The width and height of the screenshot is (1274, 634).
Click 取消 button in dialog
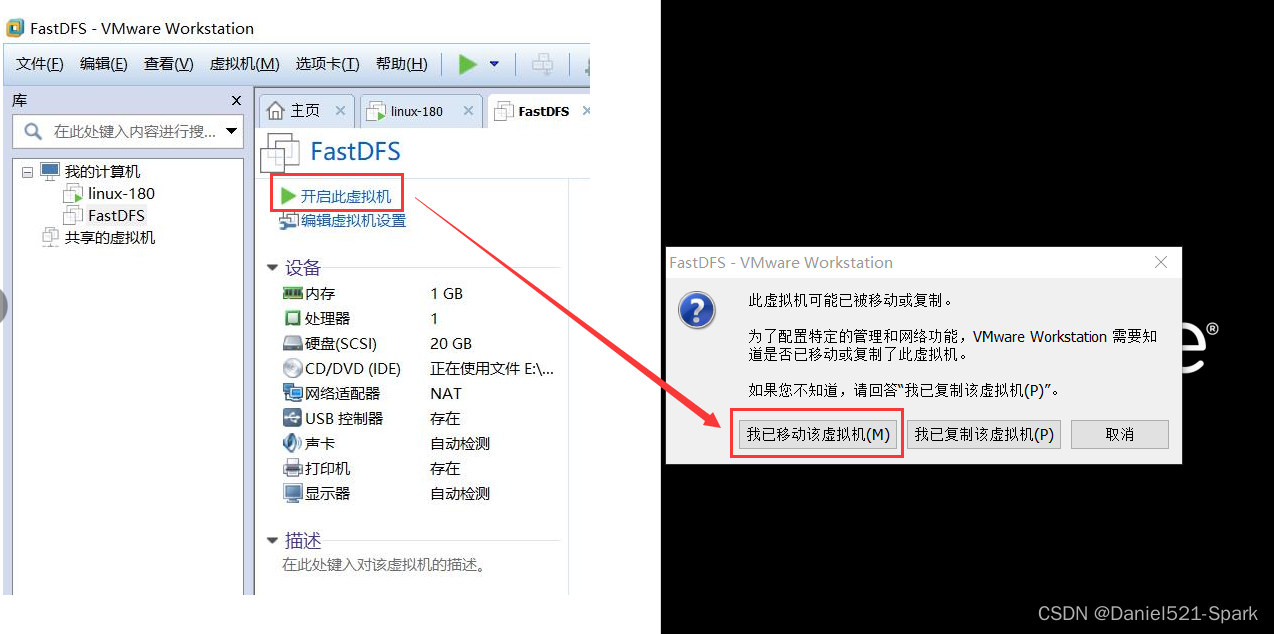1120,434
